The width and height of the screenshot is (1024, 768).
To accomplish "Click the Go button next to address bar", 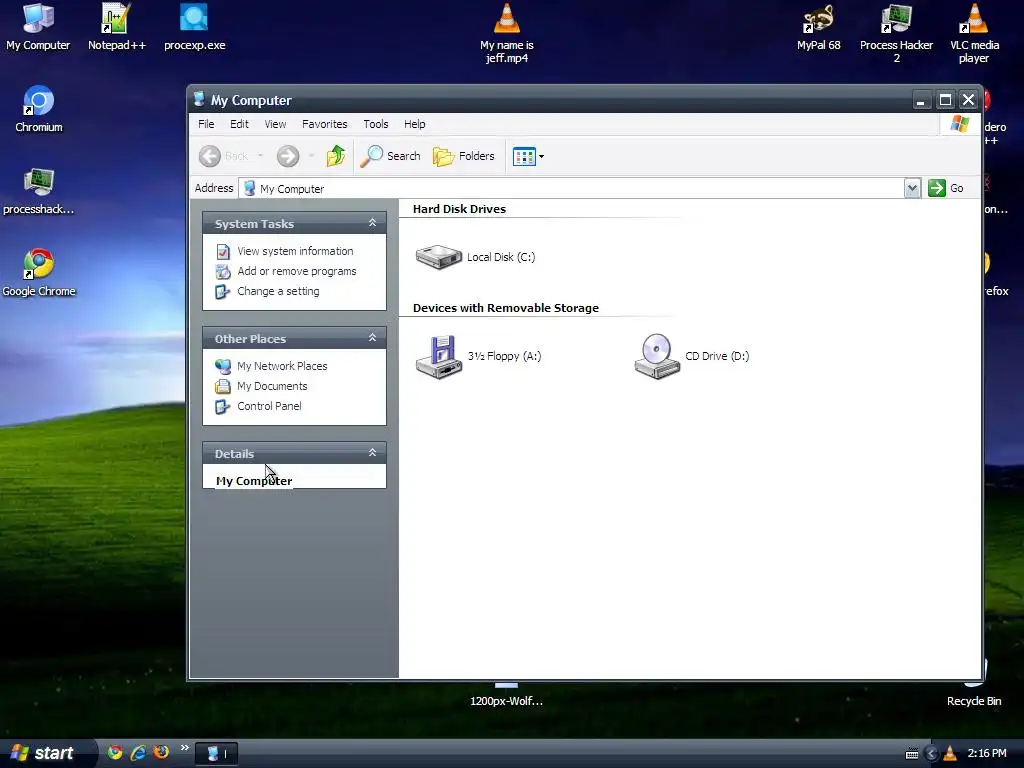I will click(x=946, y=188).
